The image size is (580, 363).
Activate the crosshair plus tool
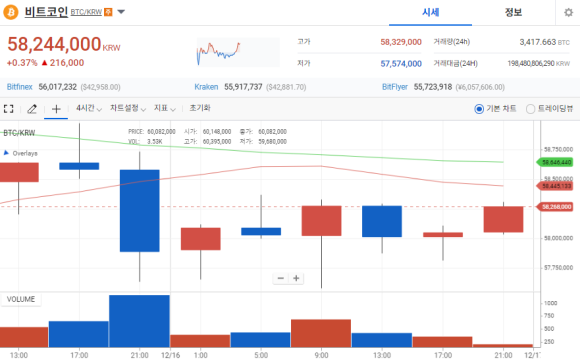pos(56,109)
